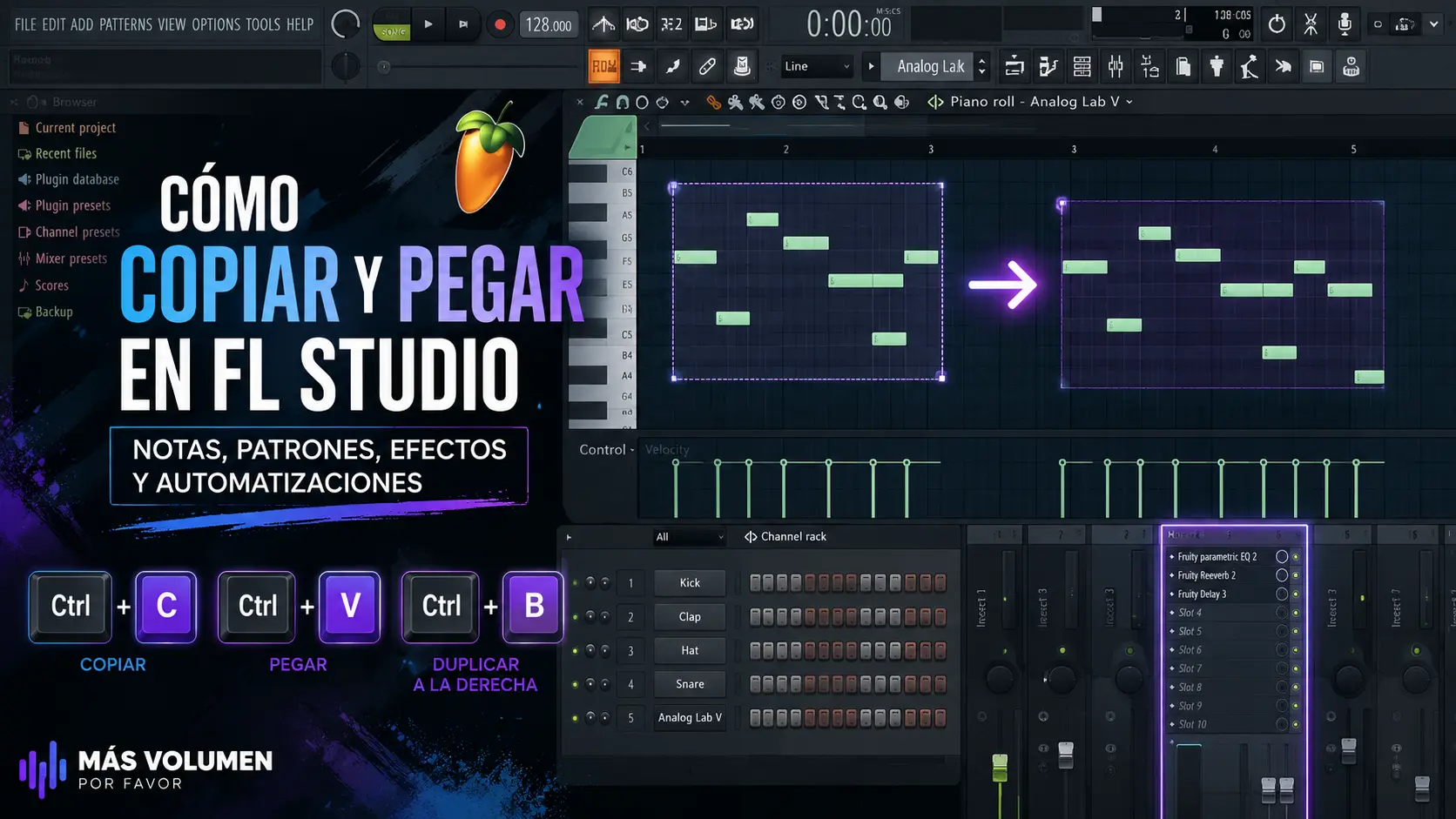Click the white fader on second mixer track
Viewport: 1456px width, 819px height.
[x=1066, y=755]
